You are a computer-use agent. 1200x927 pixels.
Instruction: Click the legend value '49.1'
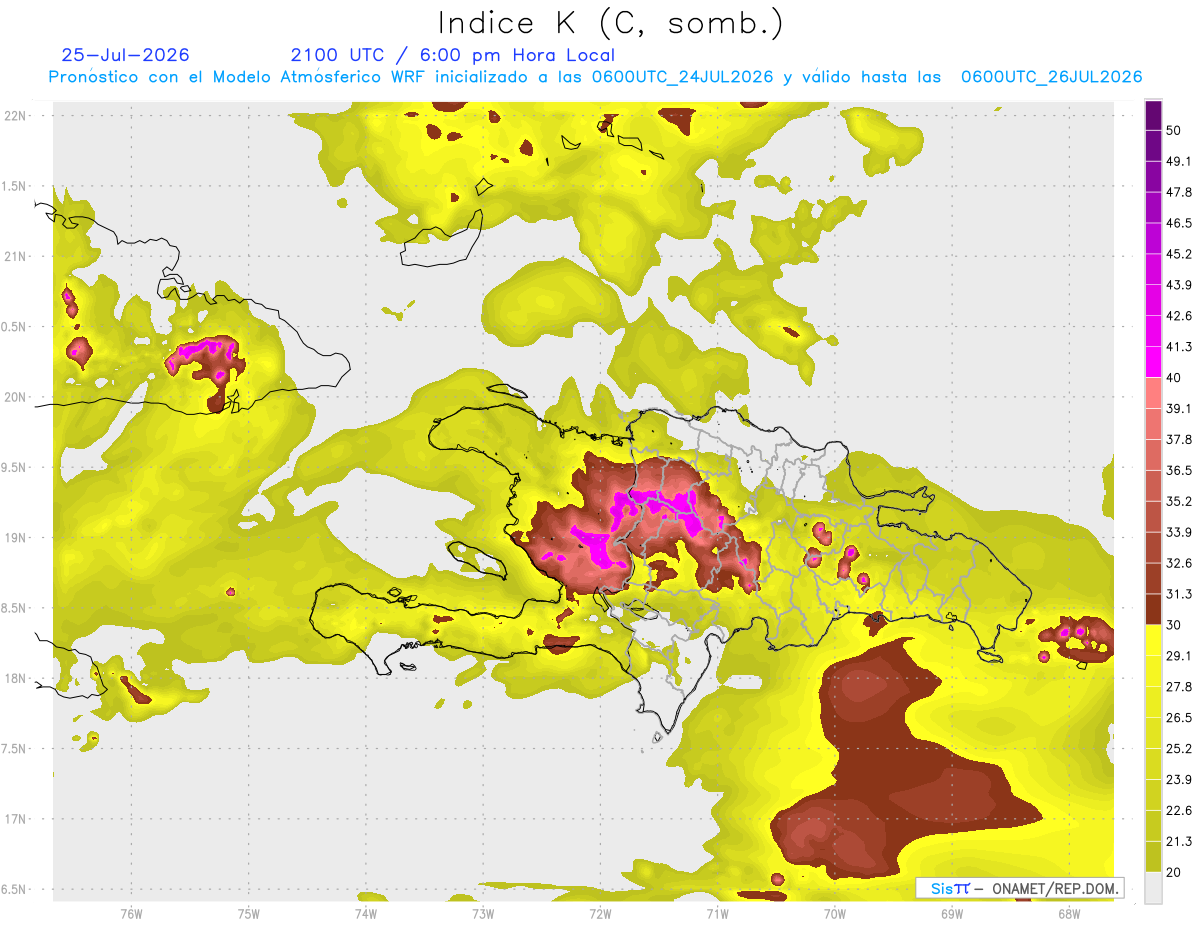[x=1179, y=161]
